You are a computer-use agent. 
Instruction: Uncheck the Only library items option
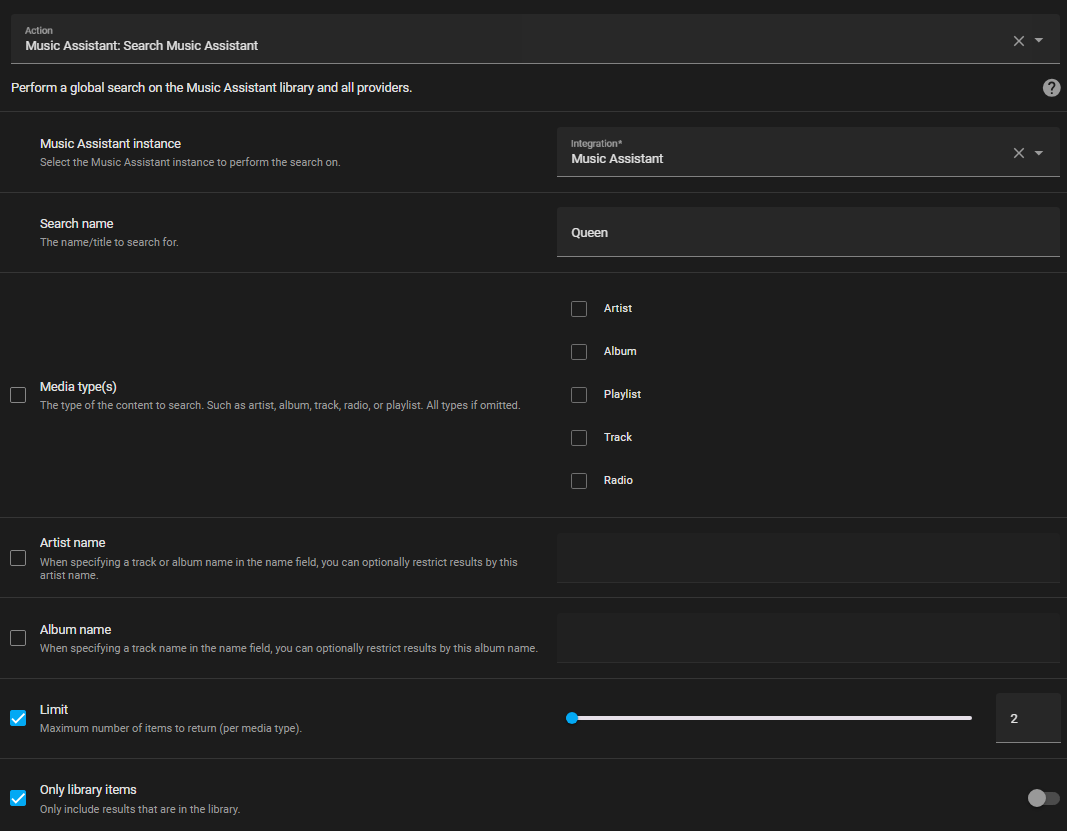pyautogui.click(x=17, y=797)
